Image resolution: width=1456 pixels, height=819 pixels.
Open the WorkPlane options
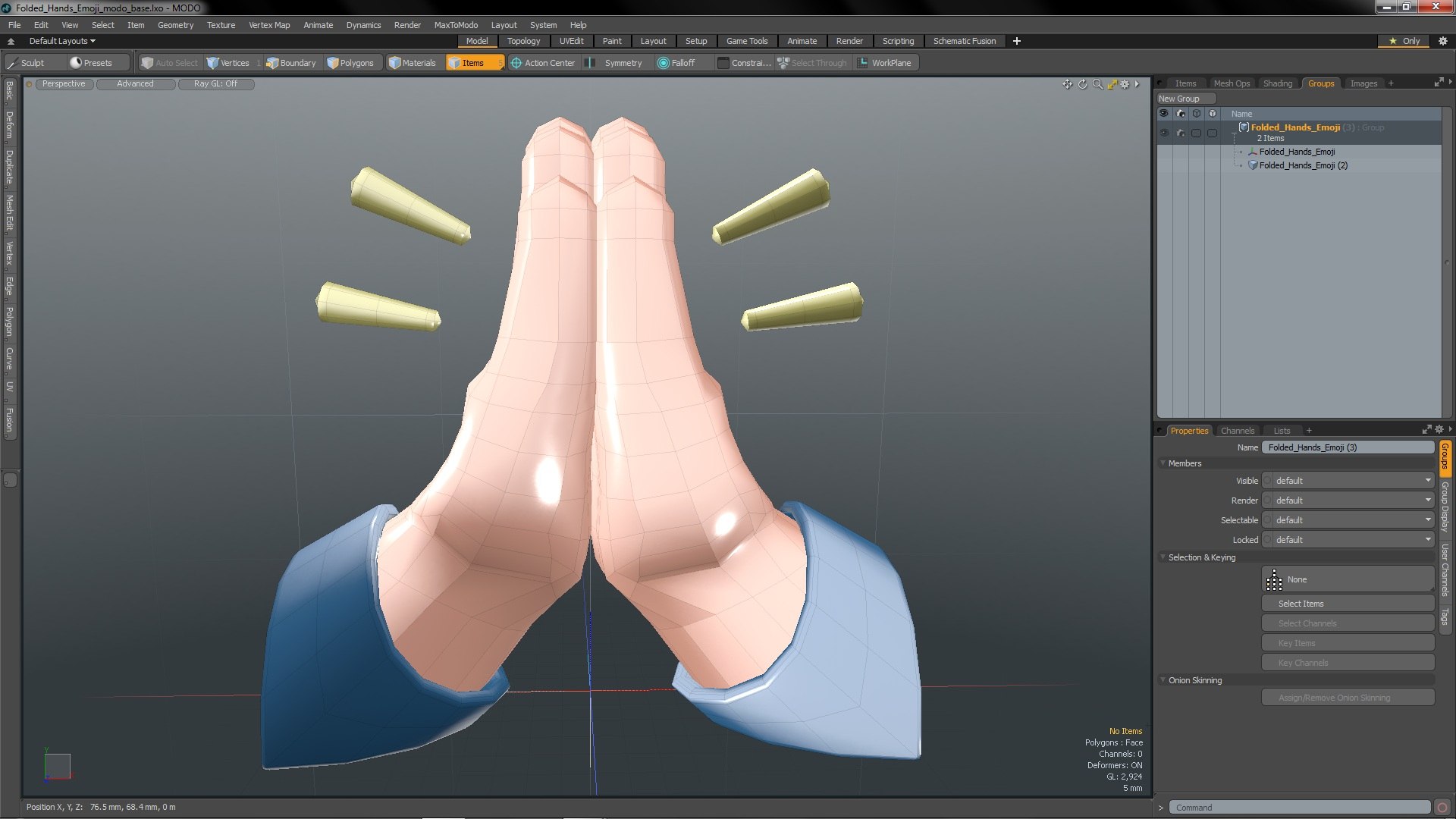click(885, 63)
